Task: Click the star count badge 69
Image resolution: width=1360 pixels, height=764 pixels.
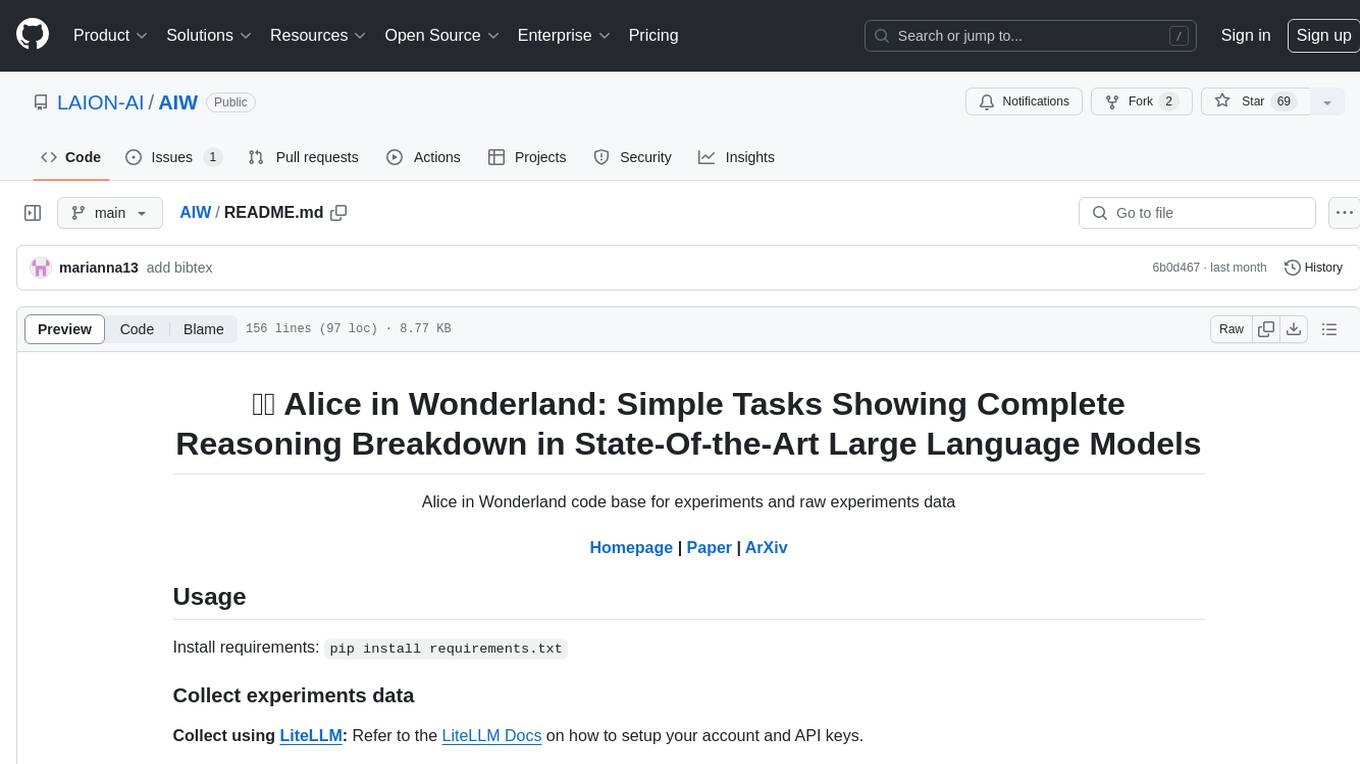Action: (x=1284, y=102)
